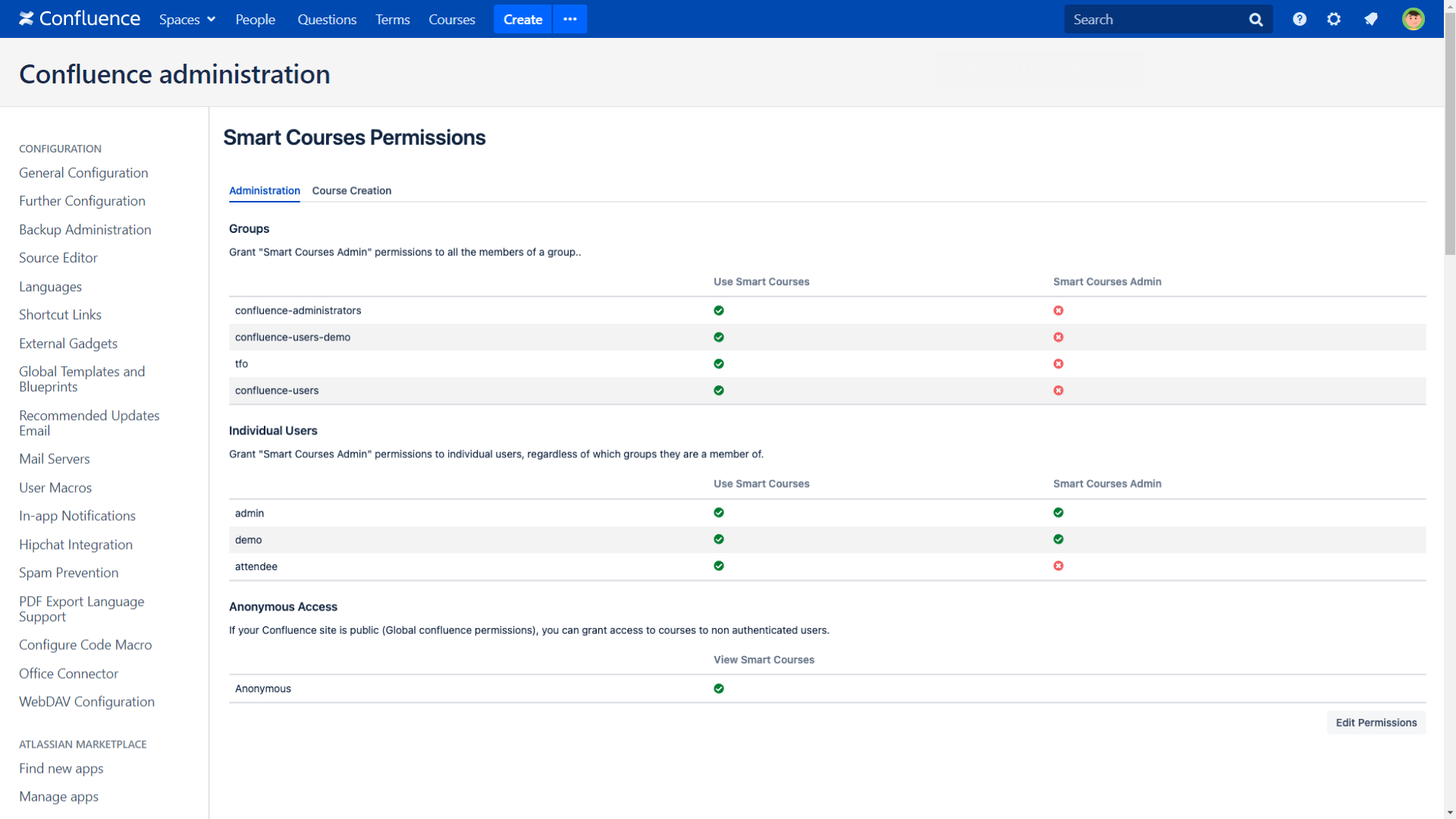Click the Confluence logo in header
Screen dimensions: 1456x819
tap(80, 19)
